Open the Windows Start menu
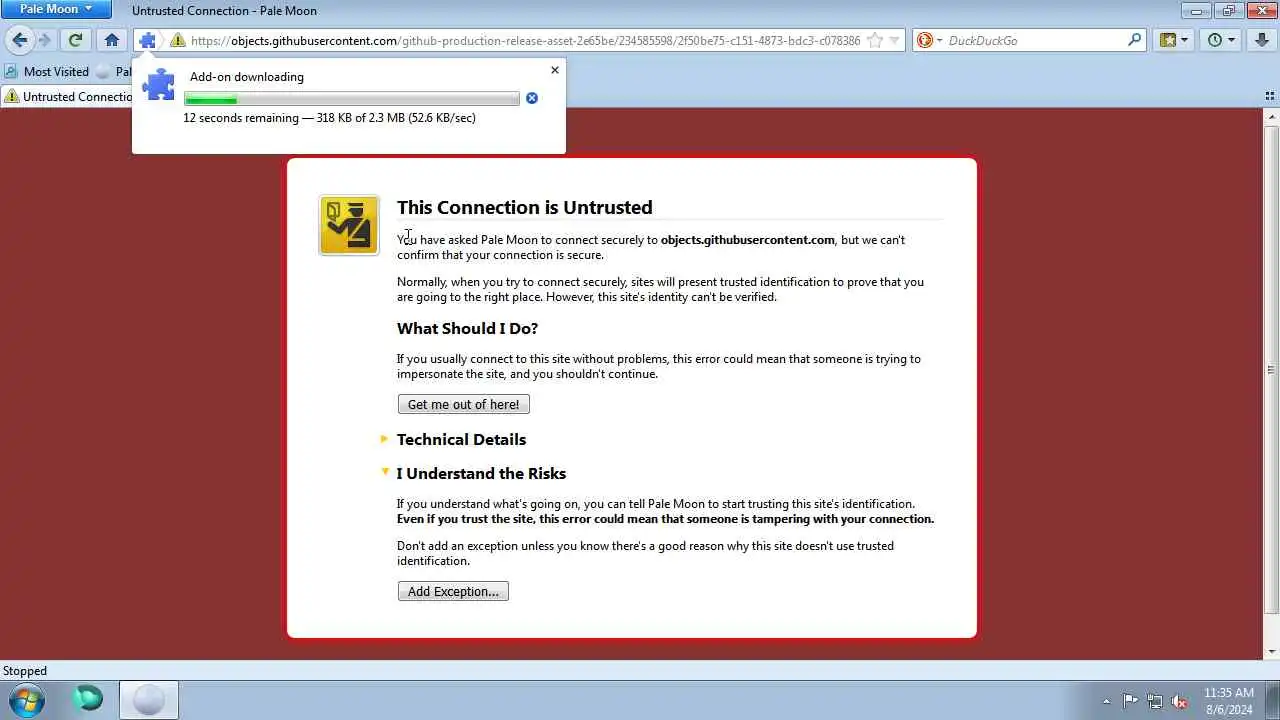The image size is (1280, 720). click(x=27, y=700)
